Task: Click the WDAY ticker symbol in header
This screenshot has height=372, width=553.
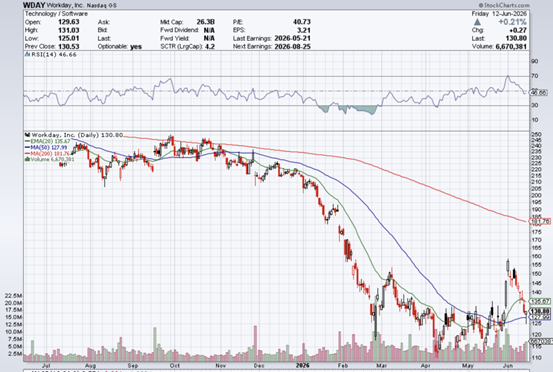Action: point(34,5)
